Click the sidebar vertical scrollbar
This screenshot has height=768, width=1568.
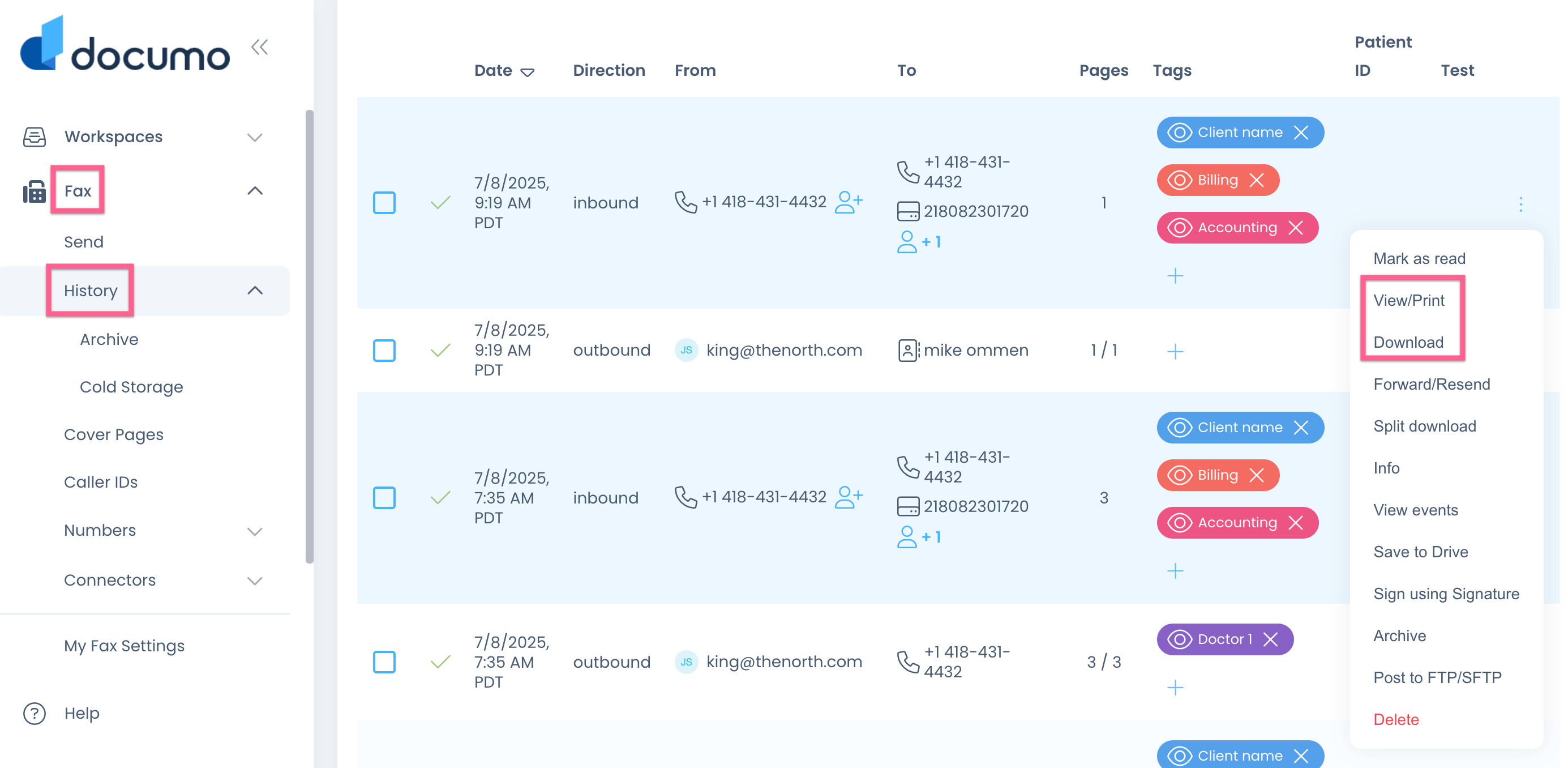point(309,335)
